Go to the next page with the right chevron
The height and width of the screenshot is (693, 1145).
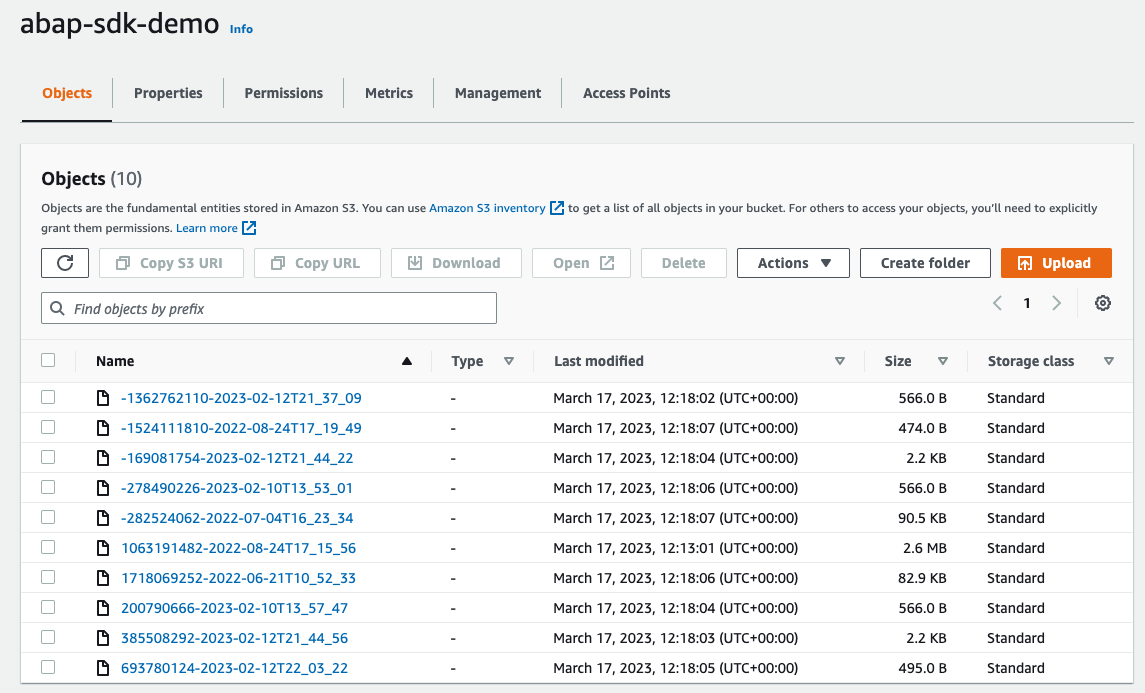point(1057,302)
